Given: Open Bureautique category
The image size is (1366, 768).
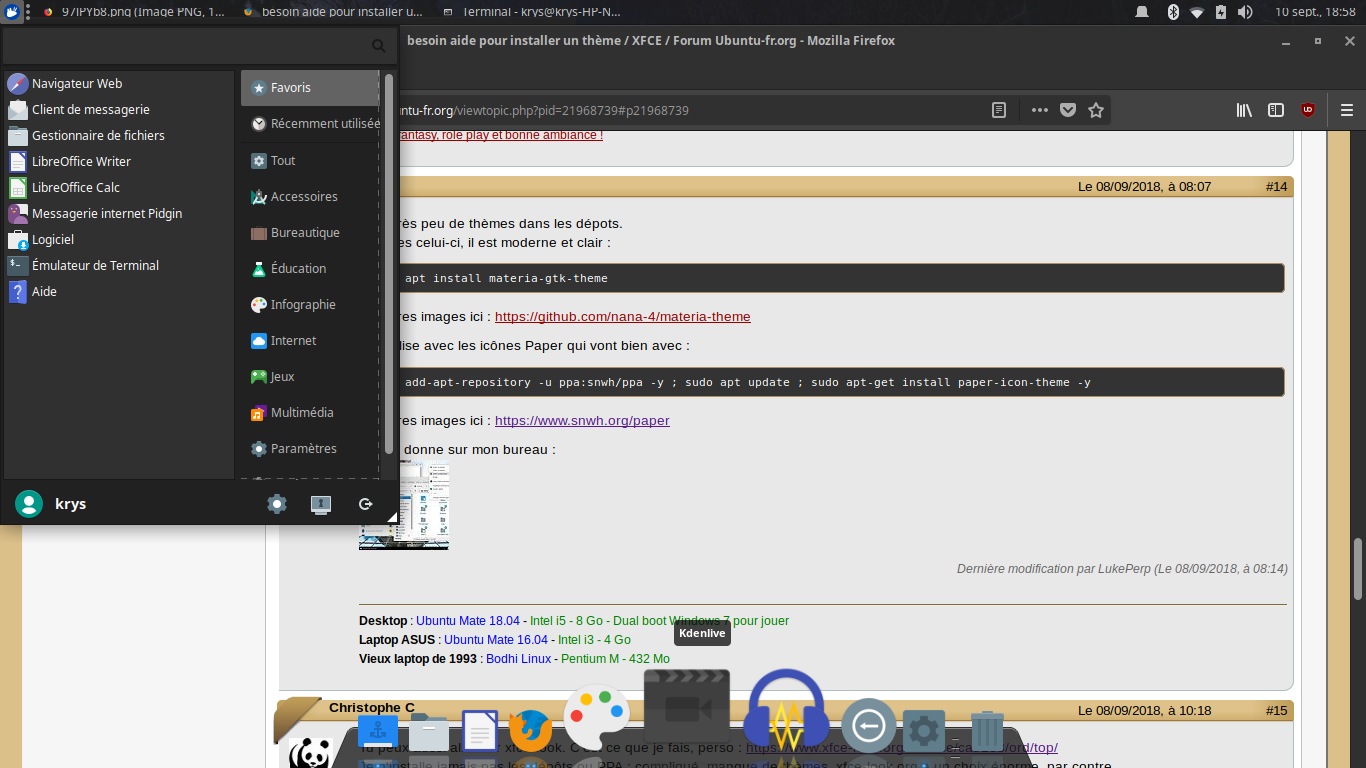Looking at the screenshot, I should 310,232.
